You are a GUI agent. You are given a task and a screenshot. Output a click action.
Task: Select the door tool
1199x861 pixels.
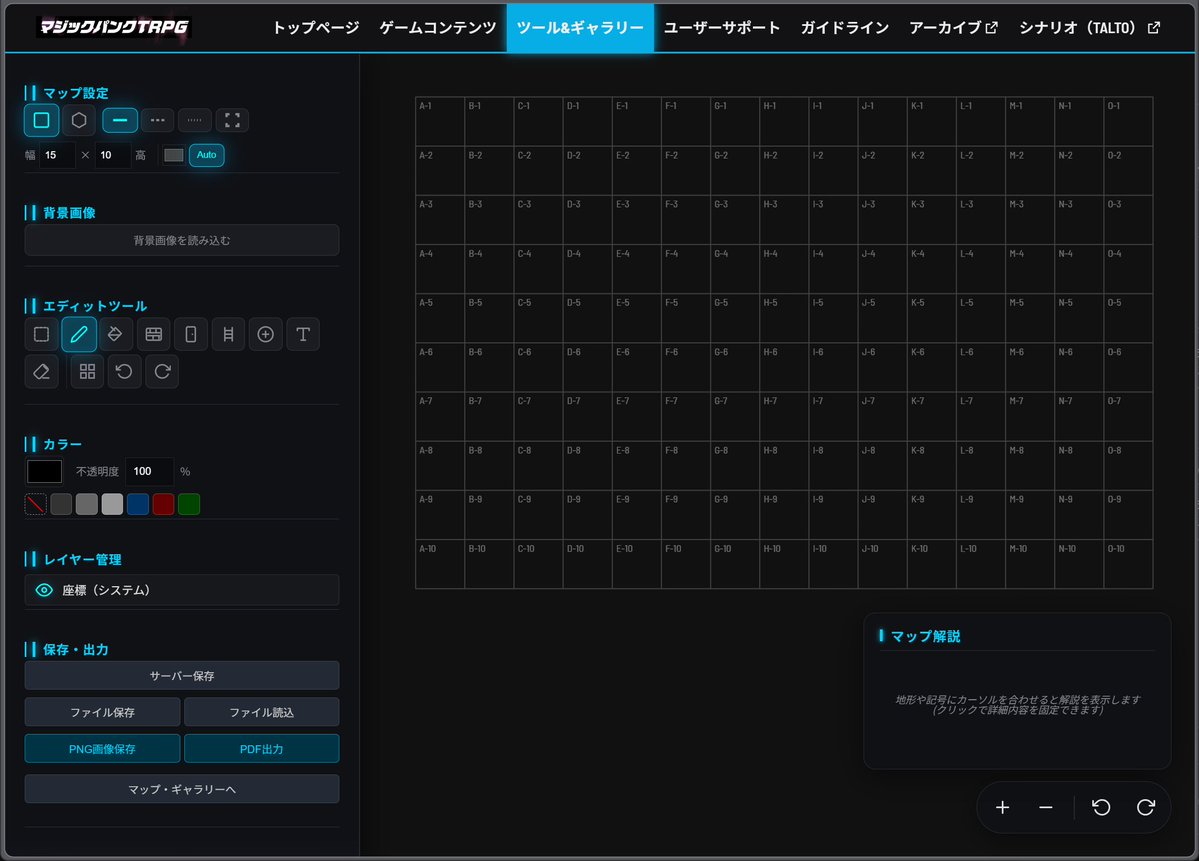click(191, 334)
